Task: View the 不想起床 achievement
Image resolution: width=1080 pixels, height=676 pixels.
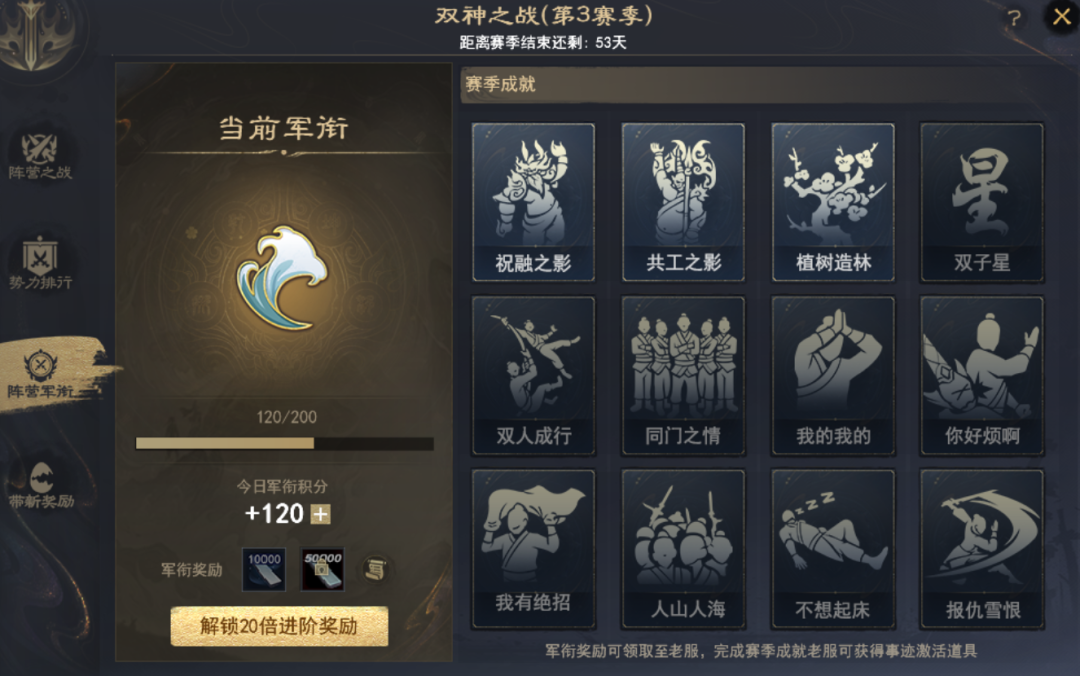Action: pos(833,549)
